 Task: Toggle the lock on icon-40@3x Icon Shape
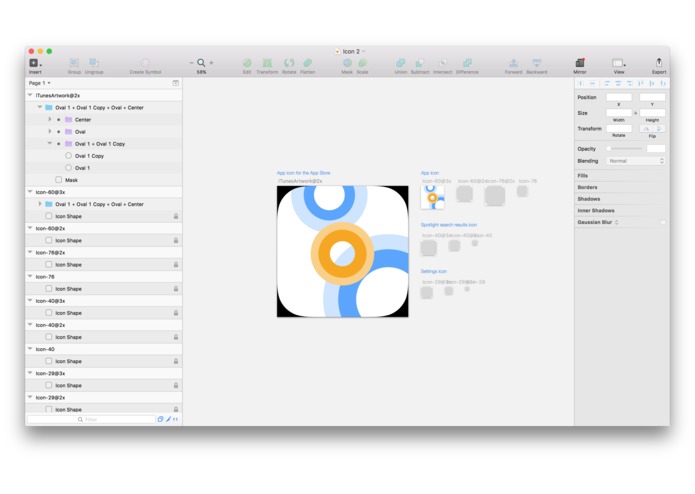(176, 313)
